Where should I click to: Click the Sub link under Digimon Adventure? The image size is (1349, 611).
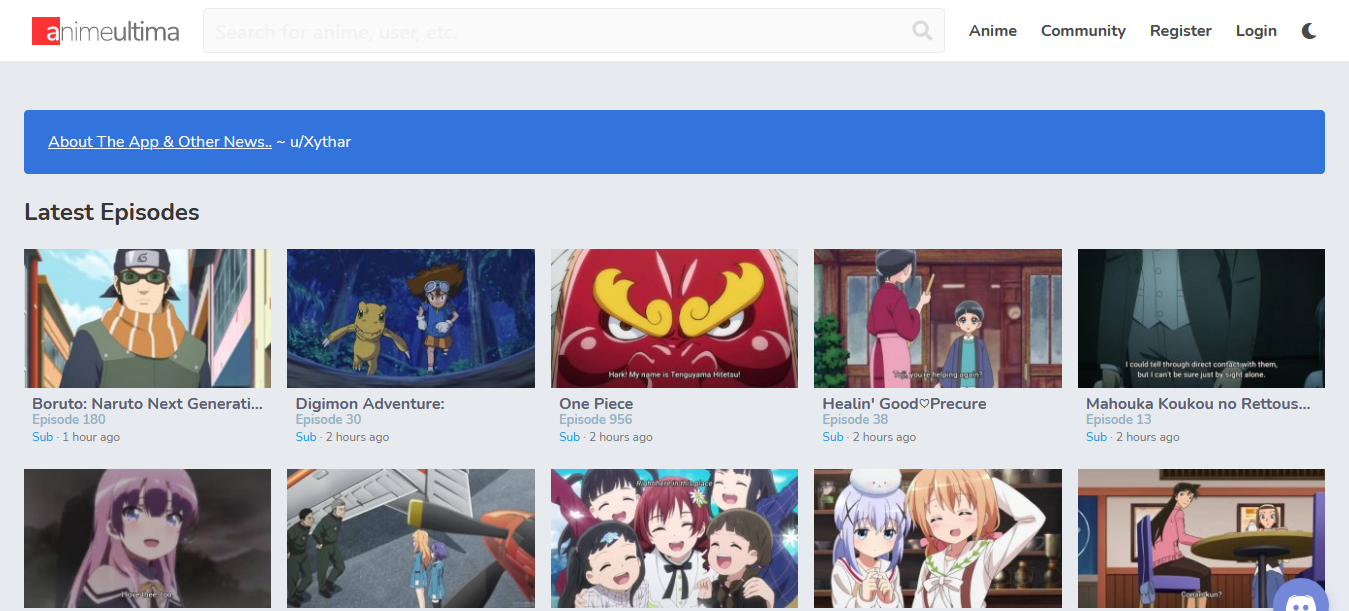pos(305,436)
